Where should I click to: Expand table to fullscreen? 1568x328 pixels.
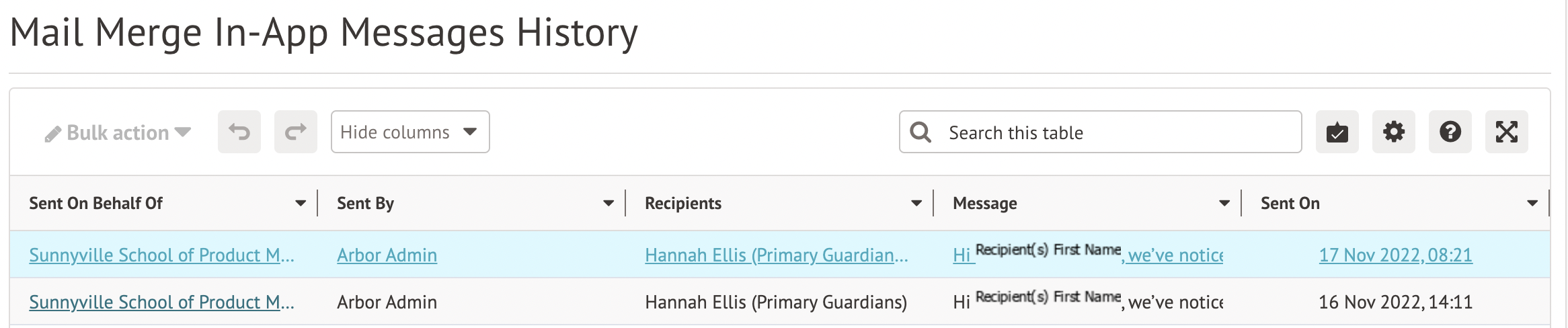tap(1506, 132)
